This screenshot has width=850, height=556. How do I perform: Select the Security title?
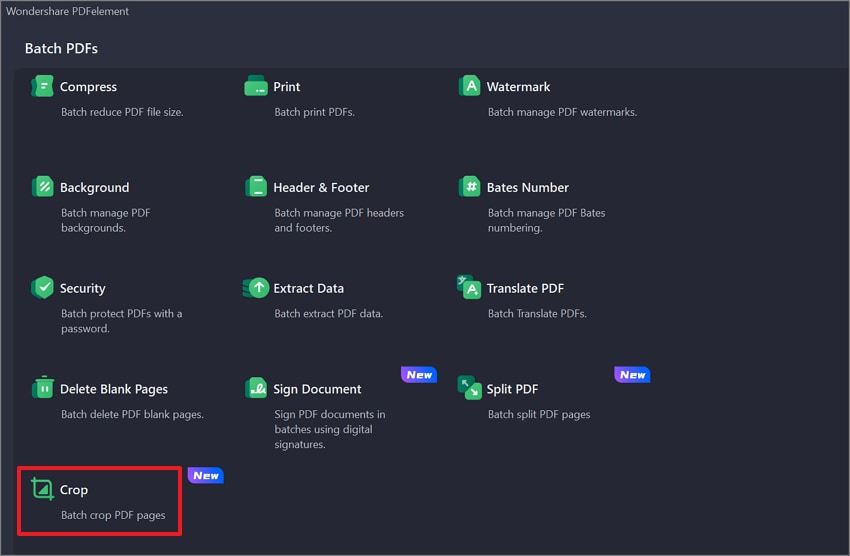coord(82,288)
